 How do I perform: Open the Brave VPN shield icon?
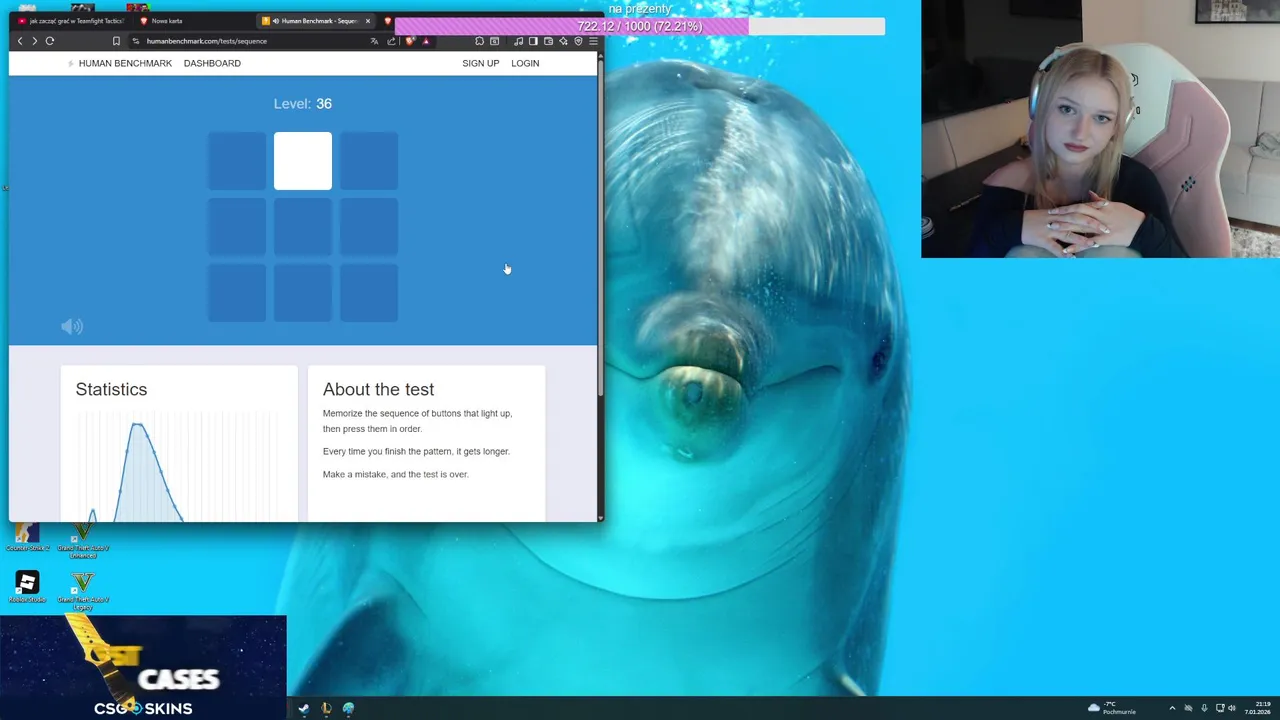click(578, 41)
